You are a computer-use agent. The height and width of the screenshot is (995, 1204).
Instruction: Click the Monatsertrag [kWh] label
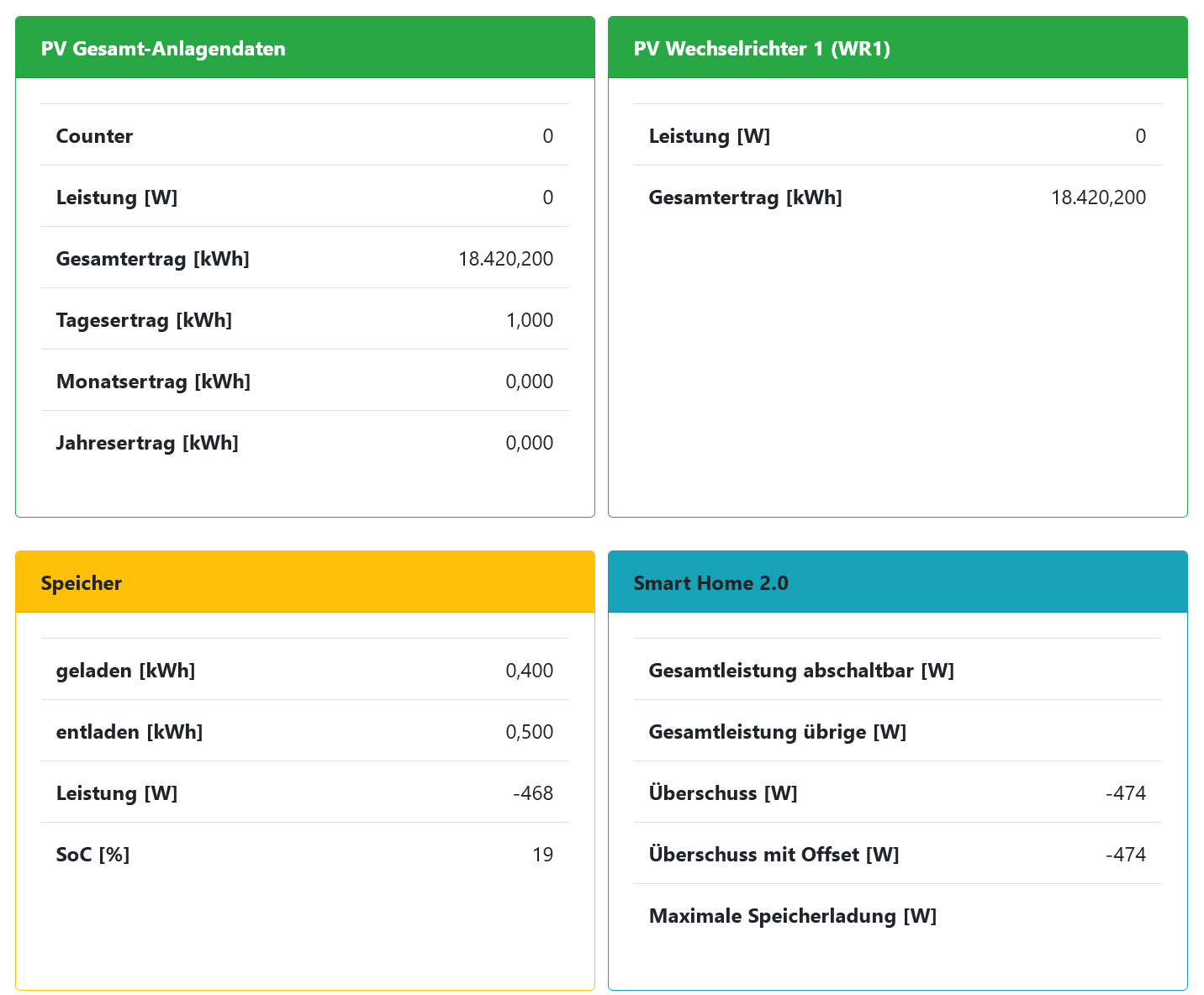(153, 382)
